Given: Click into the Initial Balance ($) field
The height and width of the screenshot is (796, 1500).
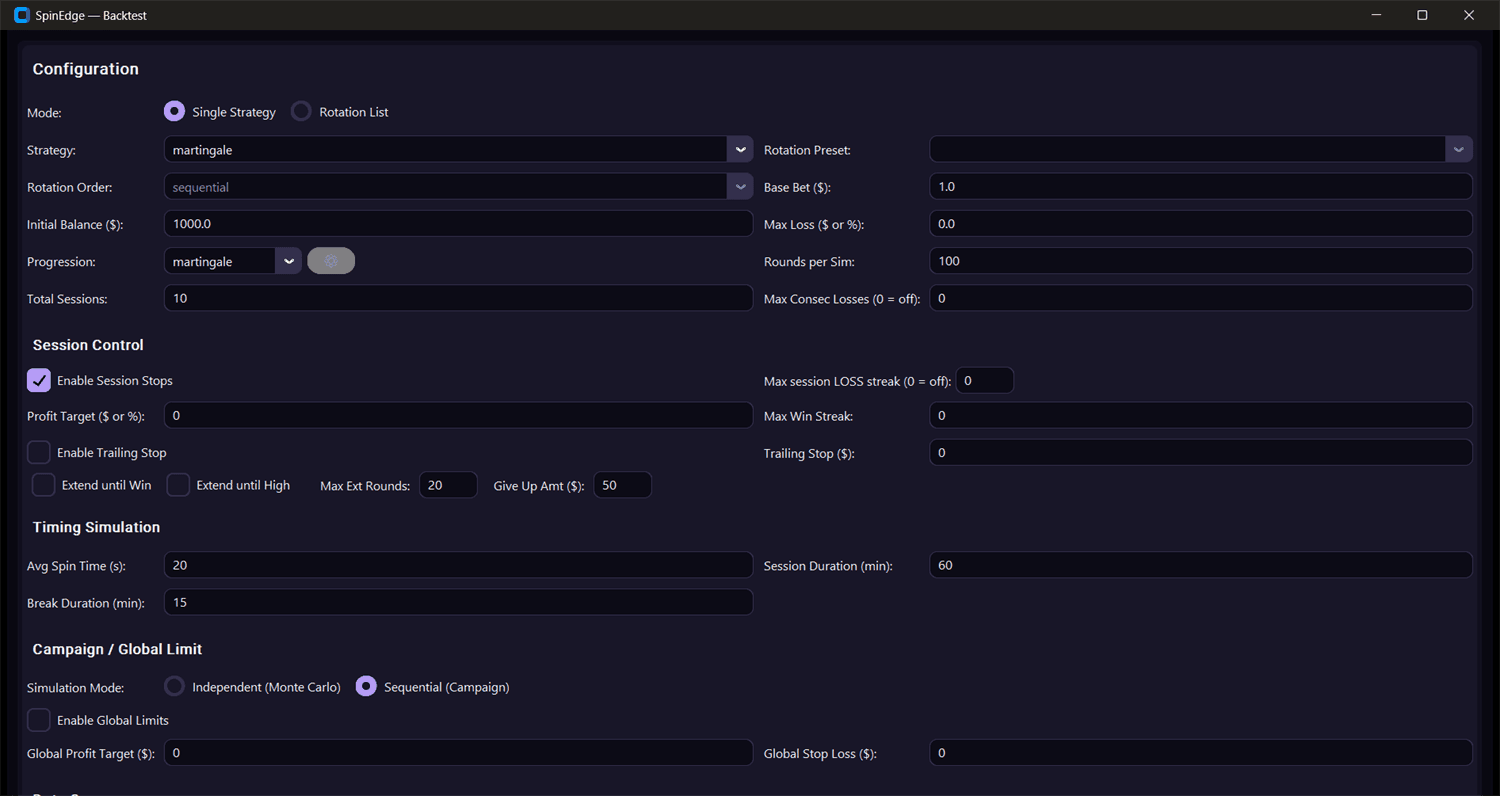Looking at the screenshot, I should (458, 224).
